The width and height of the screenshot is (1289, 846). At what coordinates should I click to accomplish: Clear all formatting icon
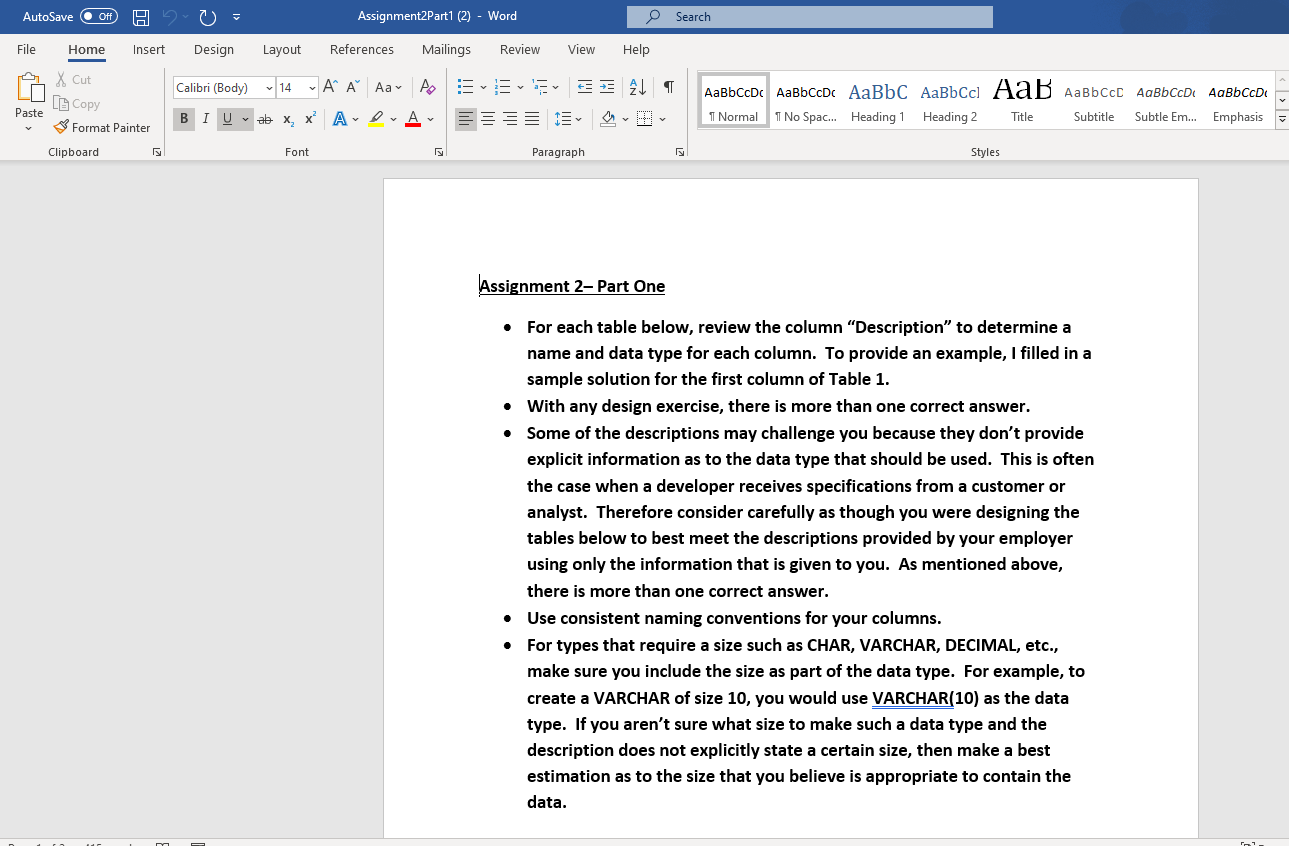pos(427,88)
